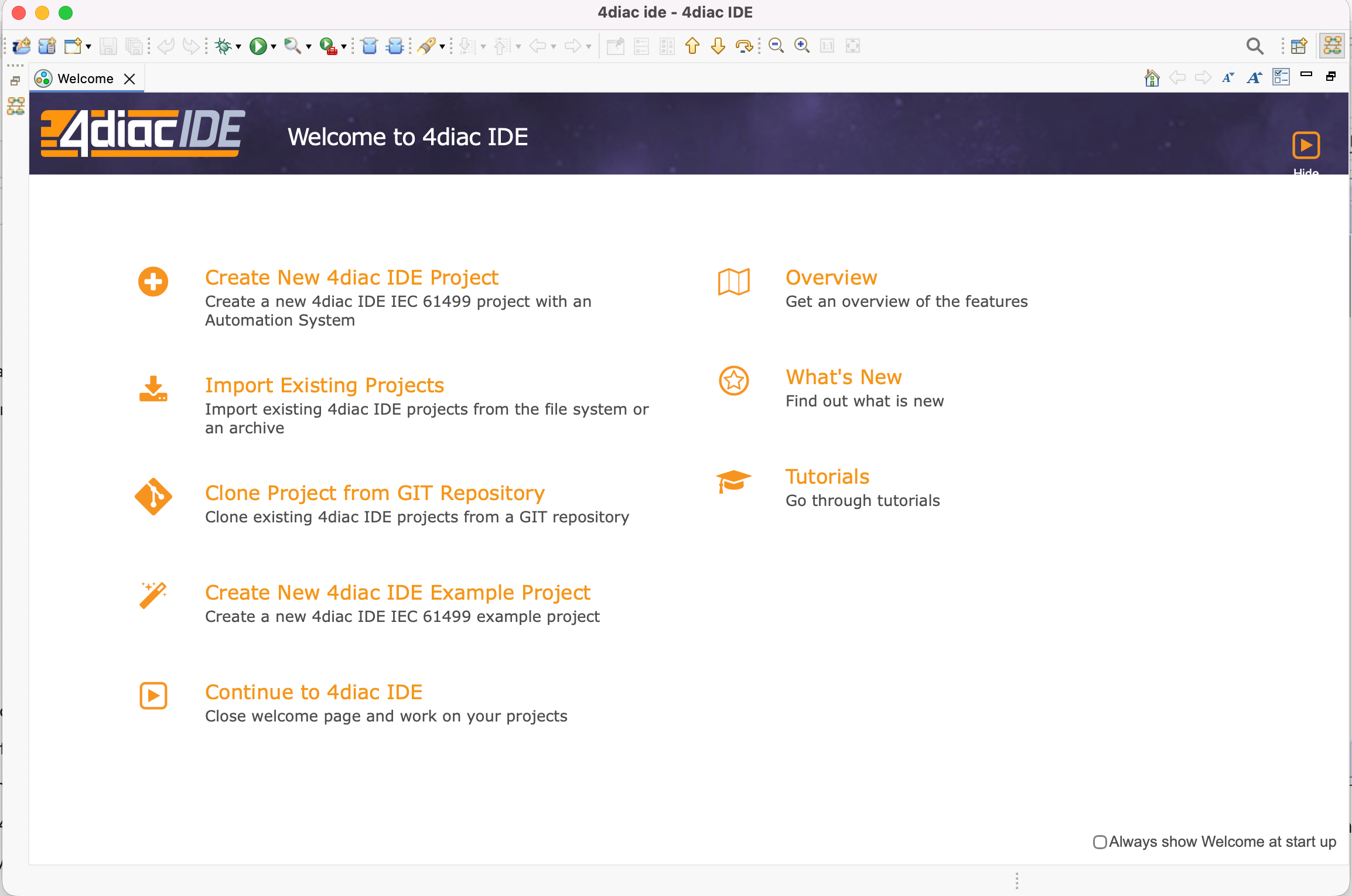
Task: Close the Welcome tab
Action: pyautogui.click(x=130, y=78)
